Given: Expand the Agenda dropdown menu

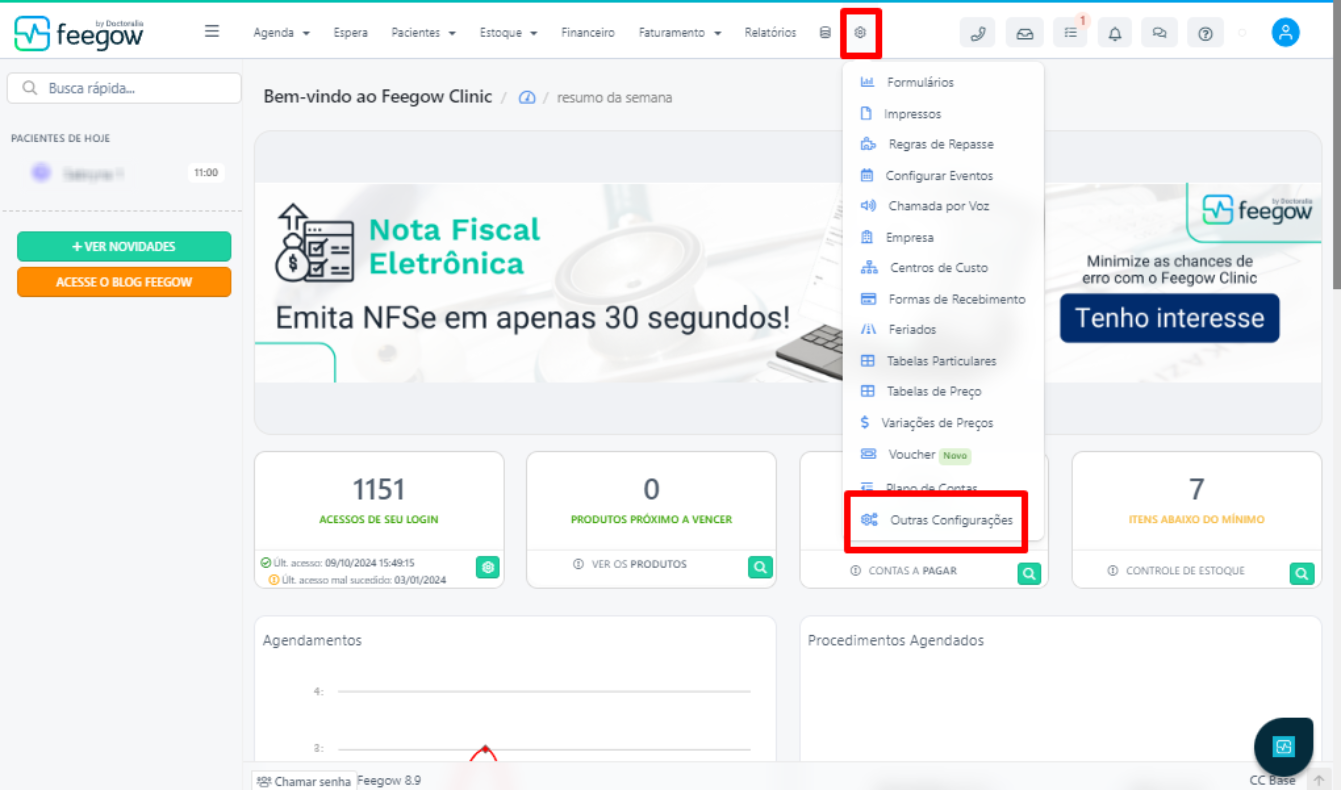Looking at the screenshot, I should [x=281, y=33].
